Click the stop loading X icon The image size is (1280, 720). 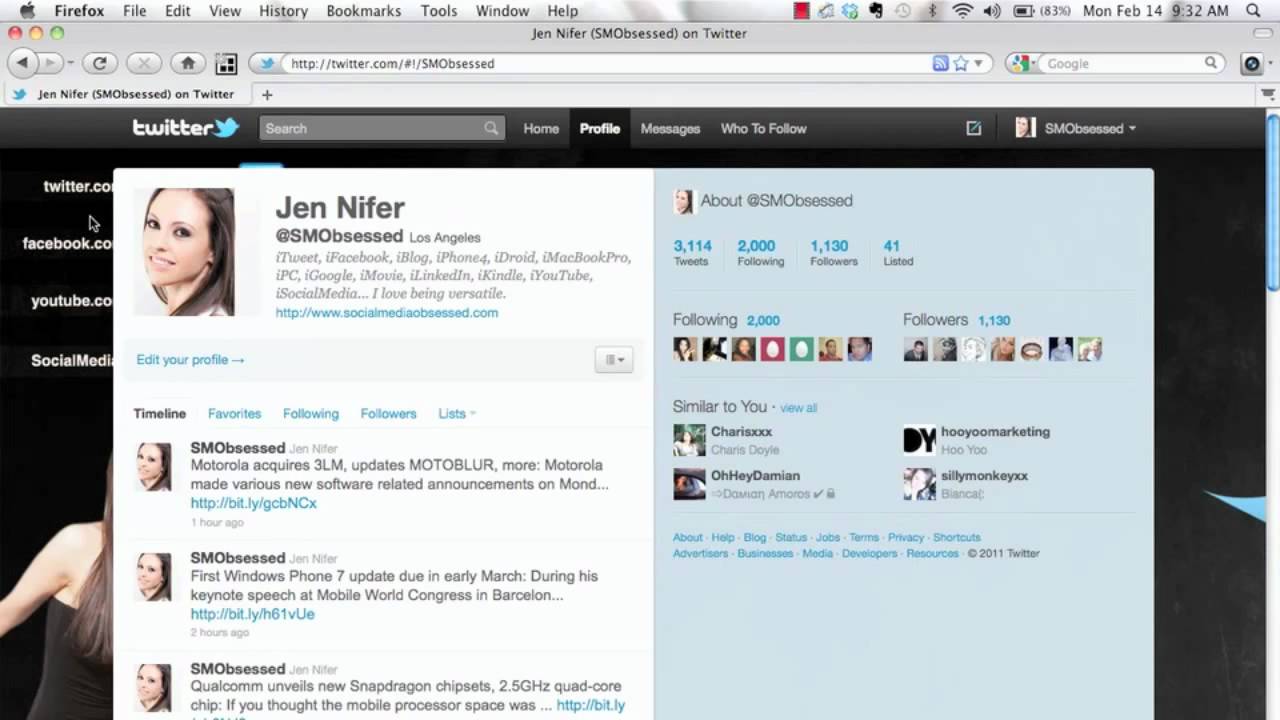click(144, 63)
